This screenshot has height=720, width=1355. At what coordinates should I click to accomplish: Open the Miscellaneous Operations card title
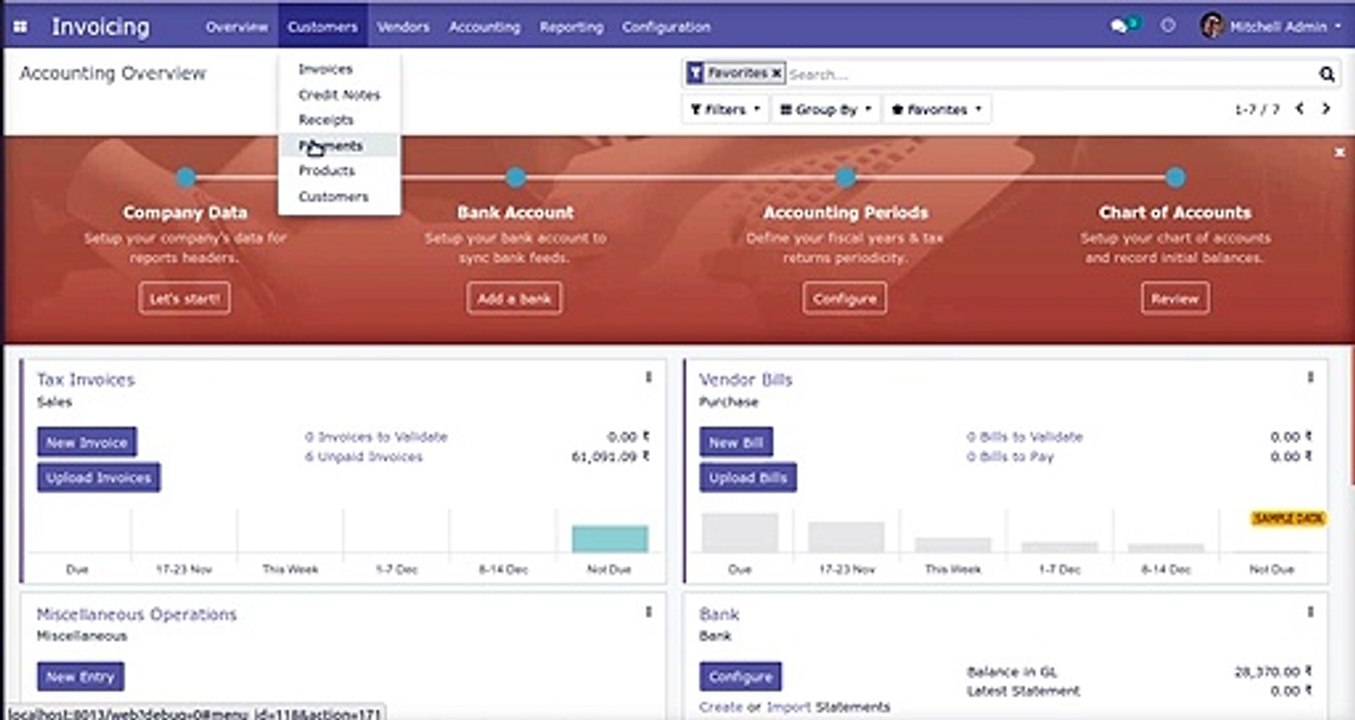137,614
